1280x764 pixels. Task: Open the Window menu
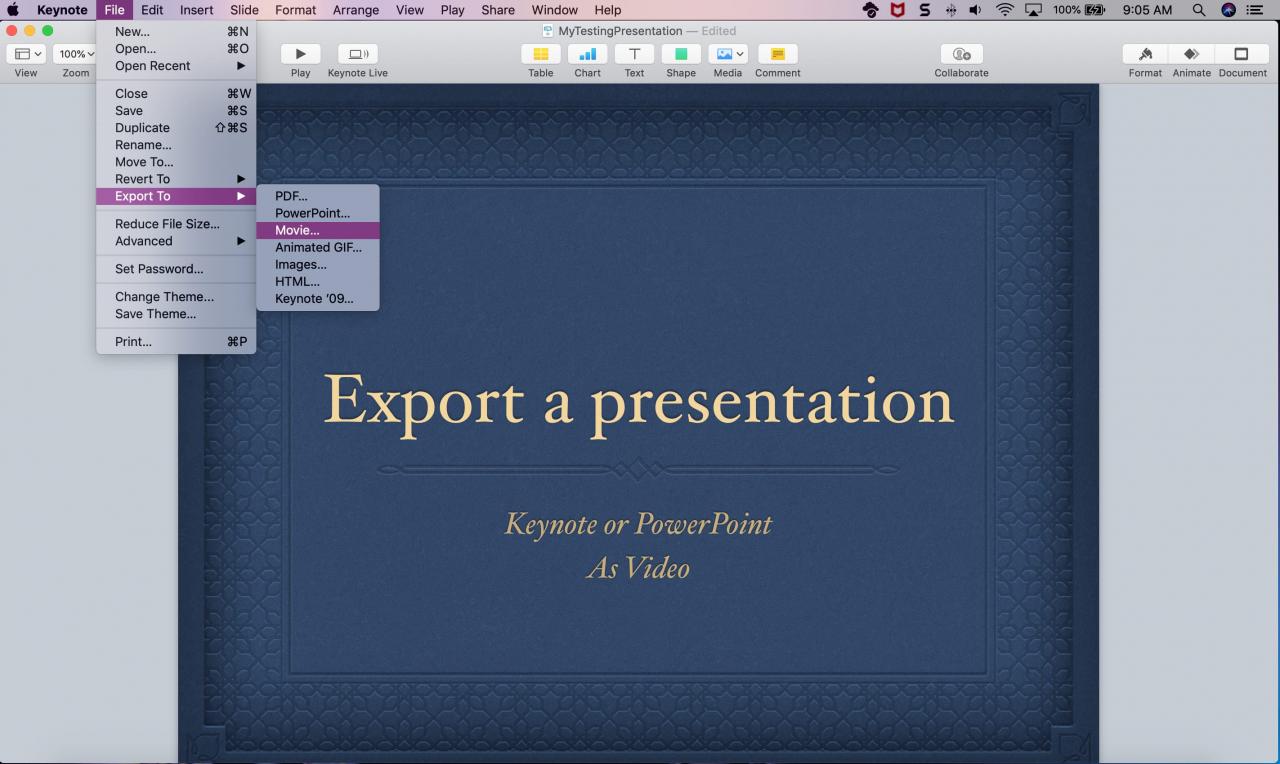[x=555, y=10]
